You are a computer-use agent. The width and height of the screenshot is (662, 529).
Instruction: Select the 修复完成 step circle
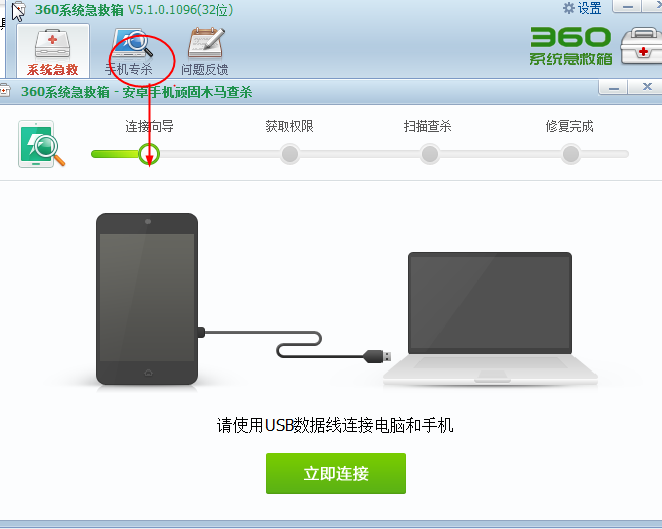[x=571, y=154]
